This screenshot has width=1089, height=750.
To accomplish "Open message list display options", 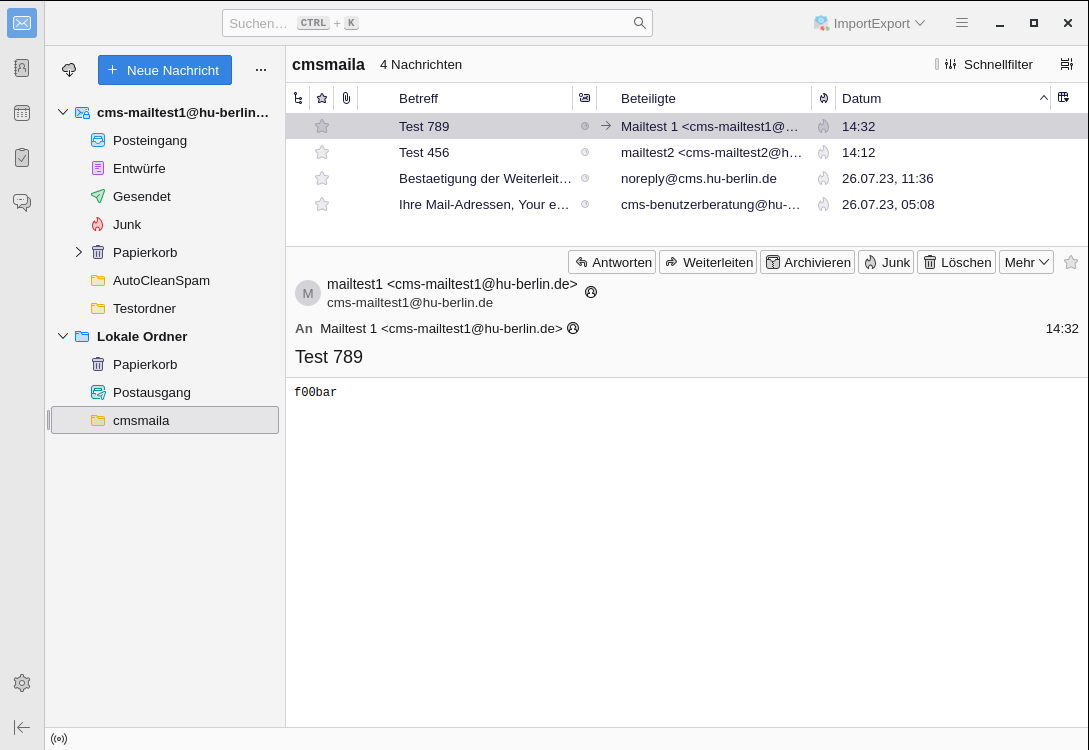I will pos(1066,64).
